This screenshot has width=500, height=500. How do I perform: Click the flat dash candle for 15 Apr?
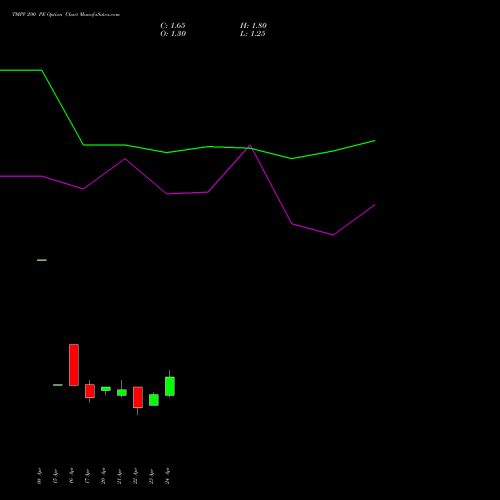[58, 385]
